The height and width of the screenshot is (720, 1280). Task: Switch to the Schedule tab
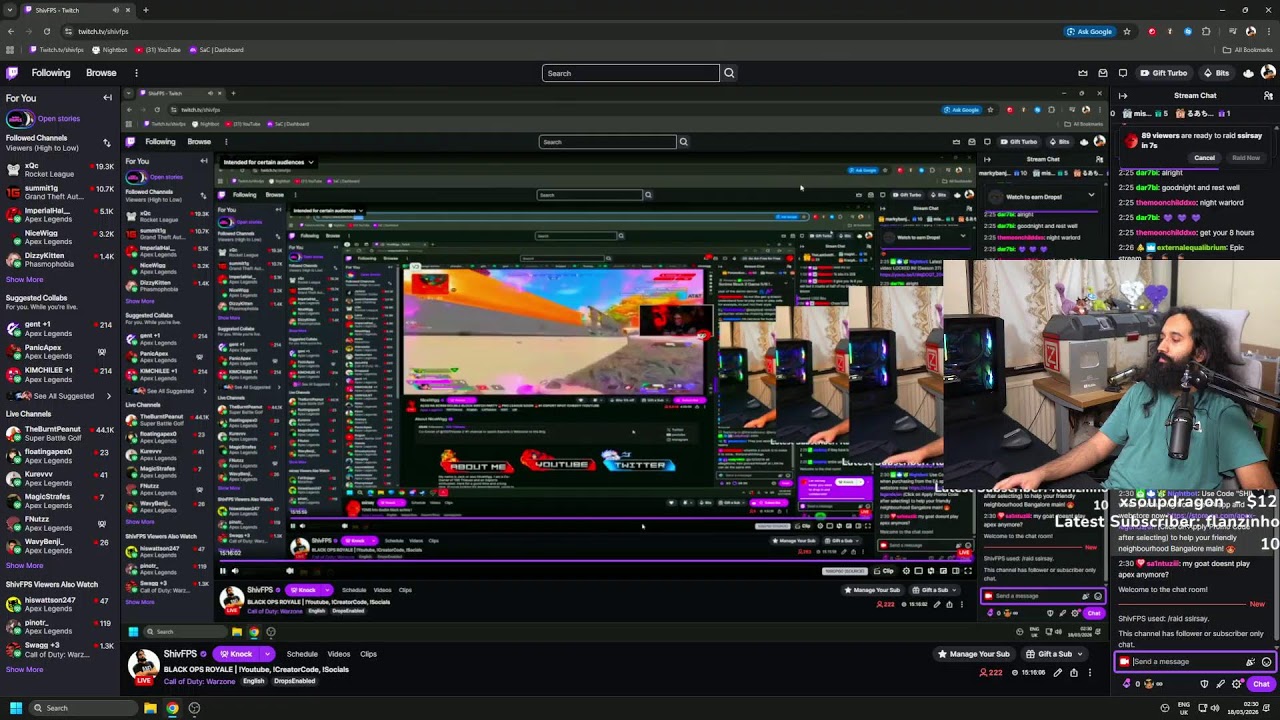(302, 654)
